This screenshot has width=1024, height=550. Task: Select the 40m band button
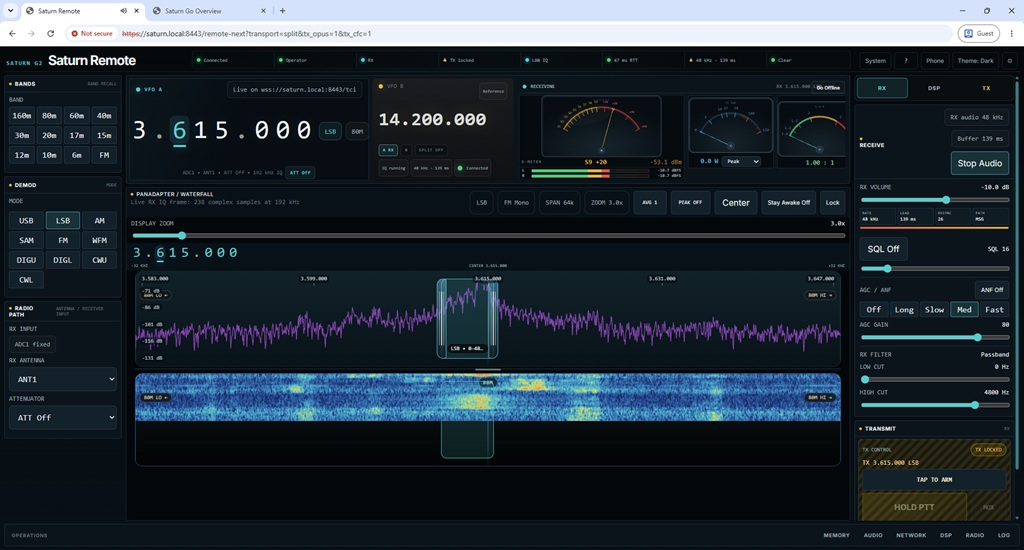(104, 116)
